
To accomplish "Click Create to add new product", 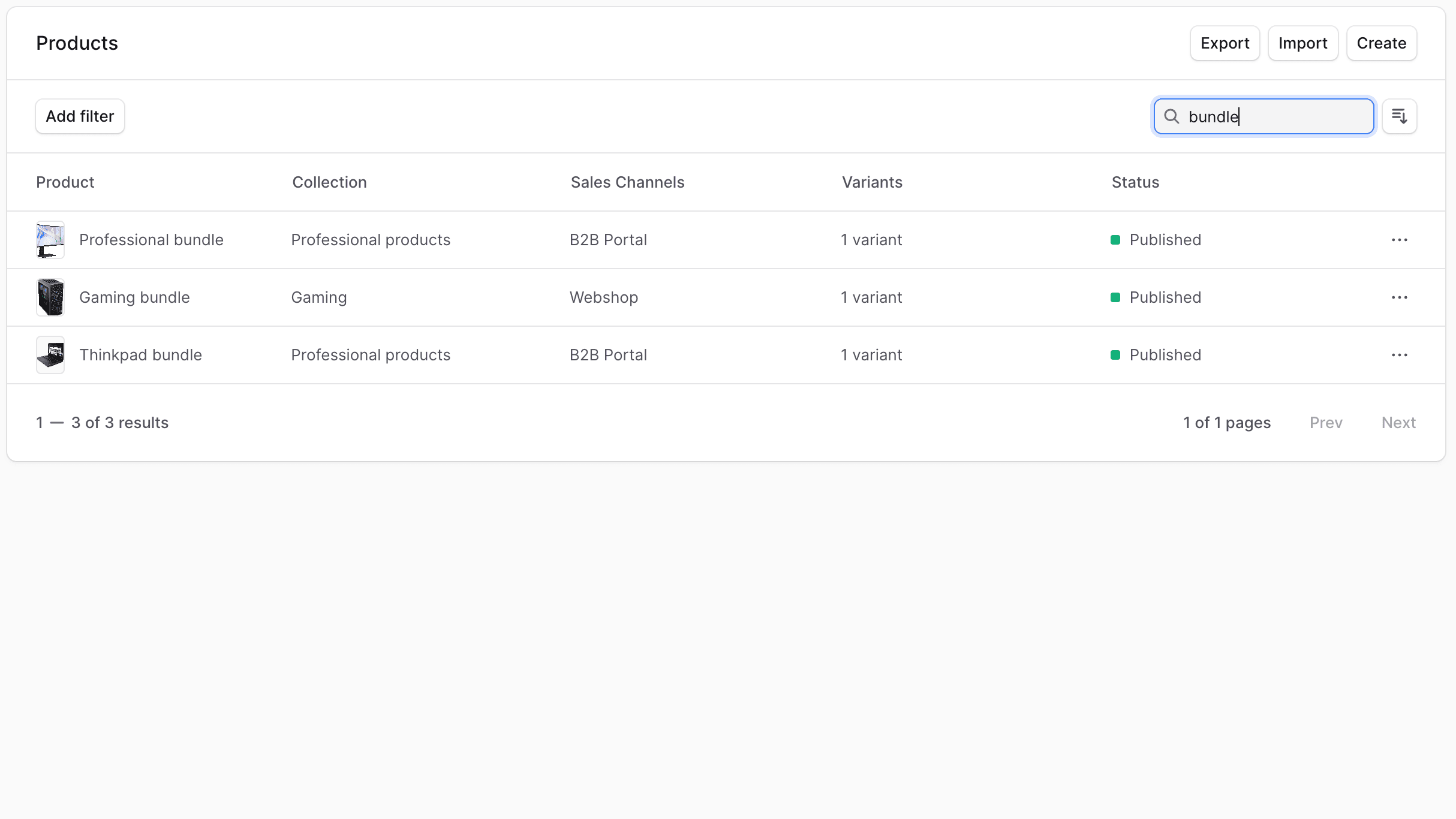I will coord(1381,43).
